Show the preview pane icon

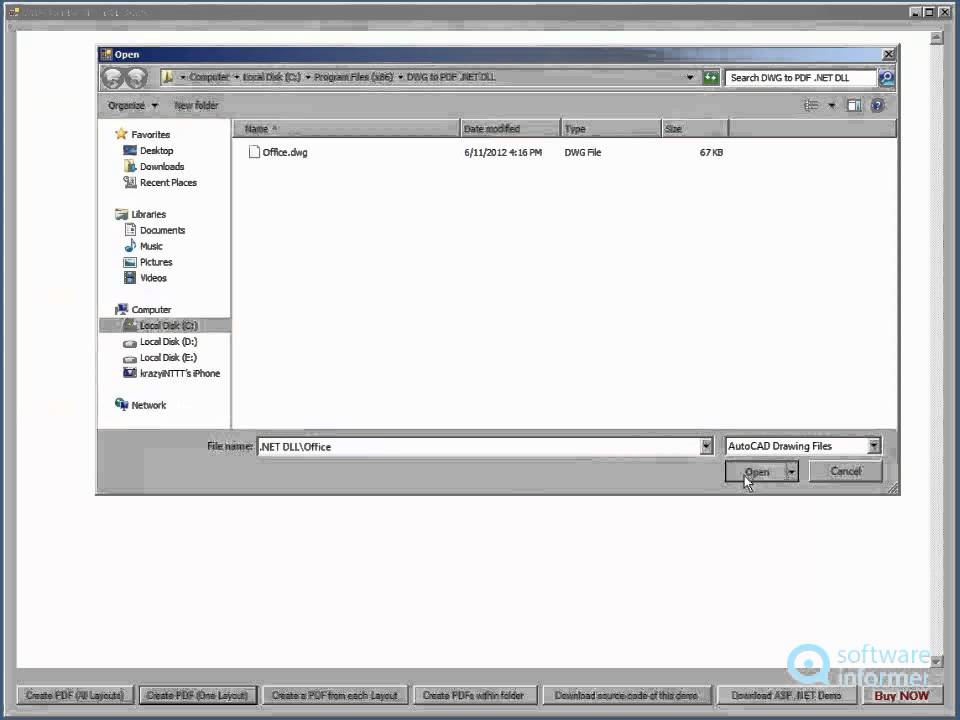pos(854,105)
